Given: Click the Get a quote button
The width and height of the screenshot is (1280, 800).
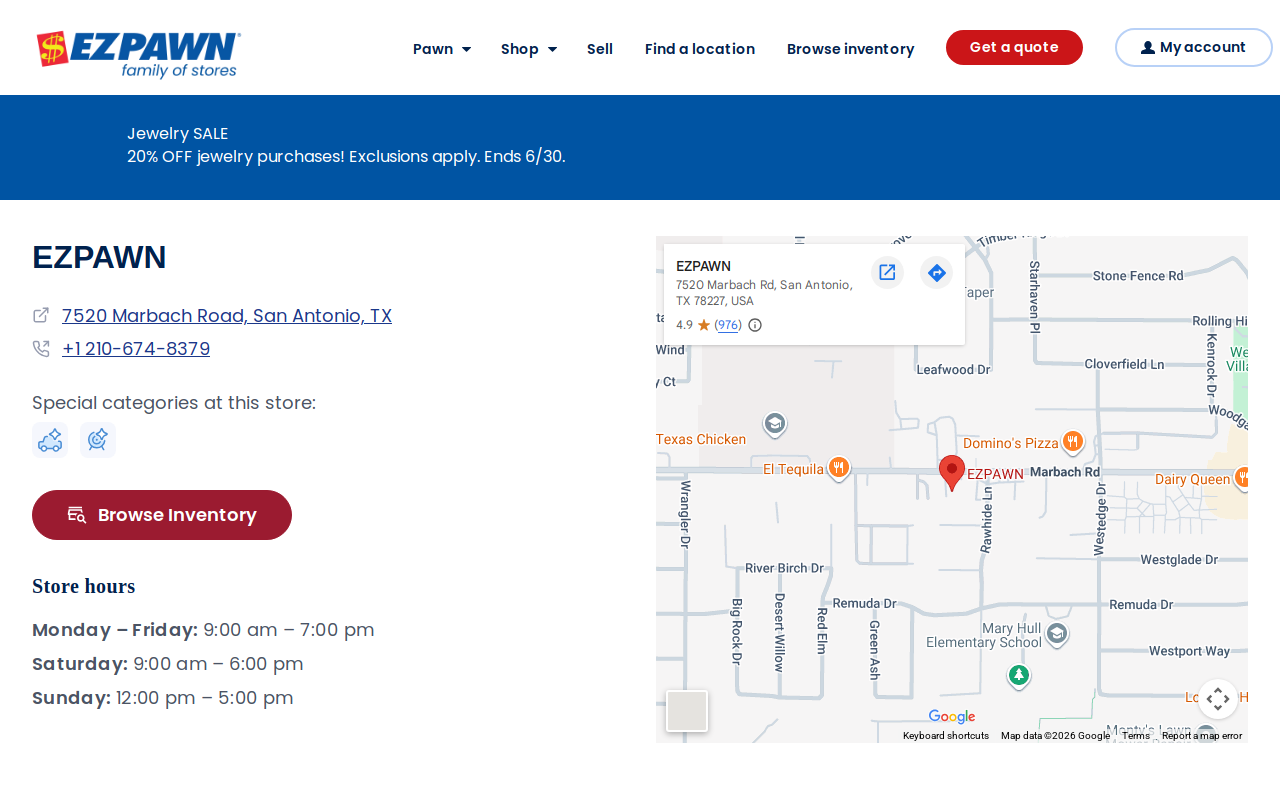Looking at the screenshot, I should pyautogui.click(x=1014, y=48).
